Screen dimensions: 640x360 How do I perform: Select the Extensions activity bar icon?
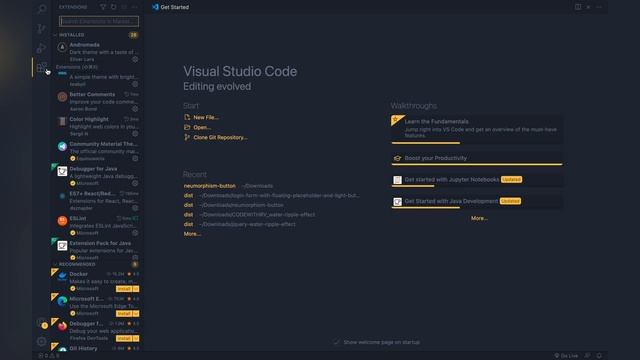coord(41,68)
